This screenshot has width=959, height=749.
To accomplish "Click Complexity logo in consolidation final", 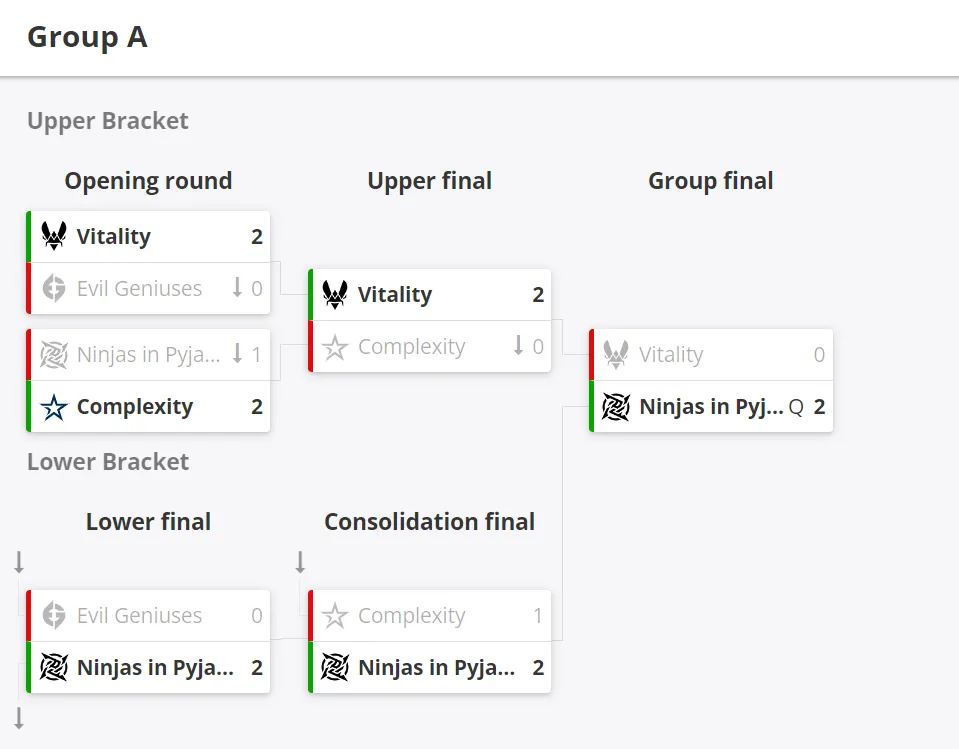I will coord(335,616).
